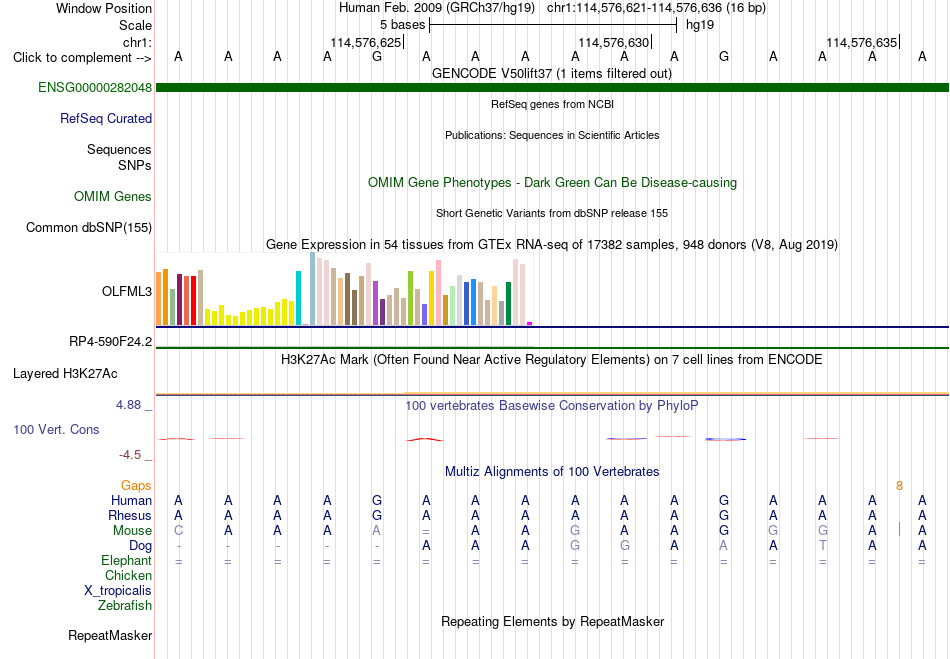Click 'Short Genetic Variants from dbSNP release 155'

[x=552, y=213]
